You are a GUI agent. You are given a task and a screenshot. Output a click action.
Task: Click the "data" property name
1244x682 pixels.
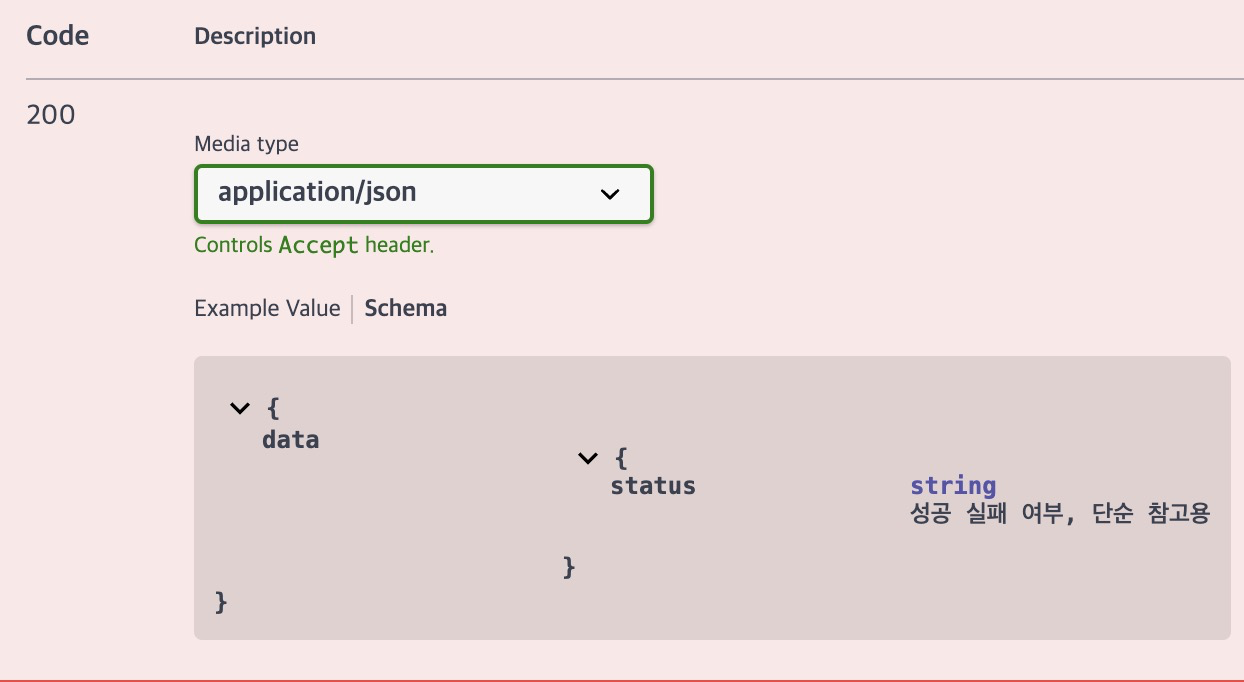click(290, 439)
